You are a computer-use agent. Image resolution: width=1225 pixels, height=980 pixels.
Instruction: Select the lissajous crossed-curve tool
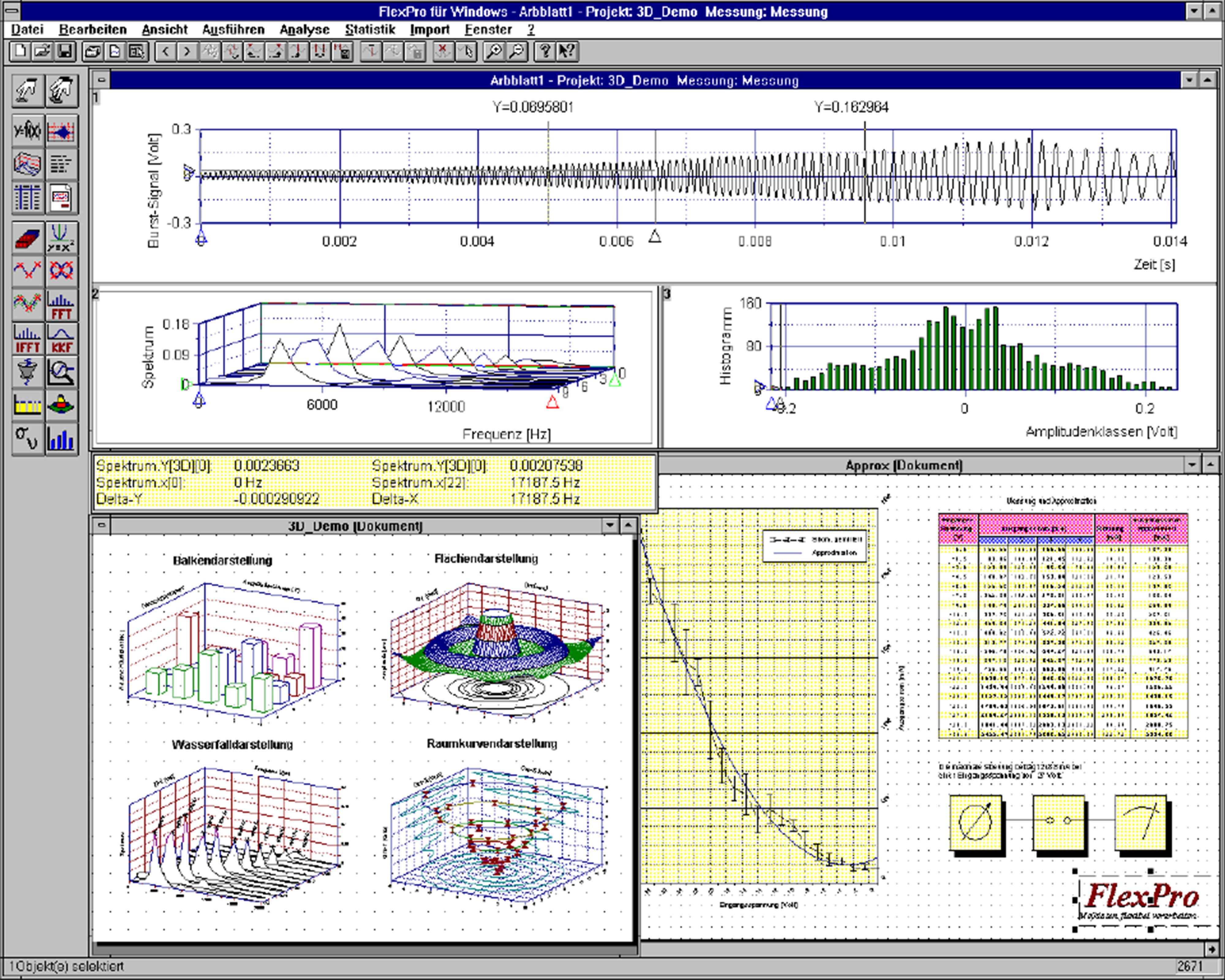pyautogui.click(x=61, y=270)
